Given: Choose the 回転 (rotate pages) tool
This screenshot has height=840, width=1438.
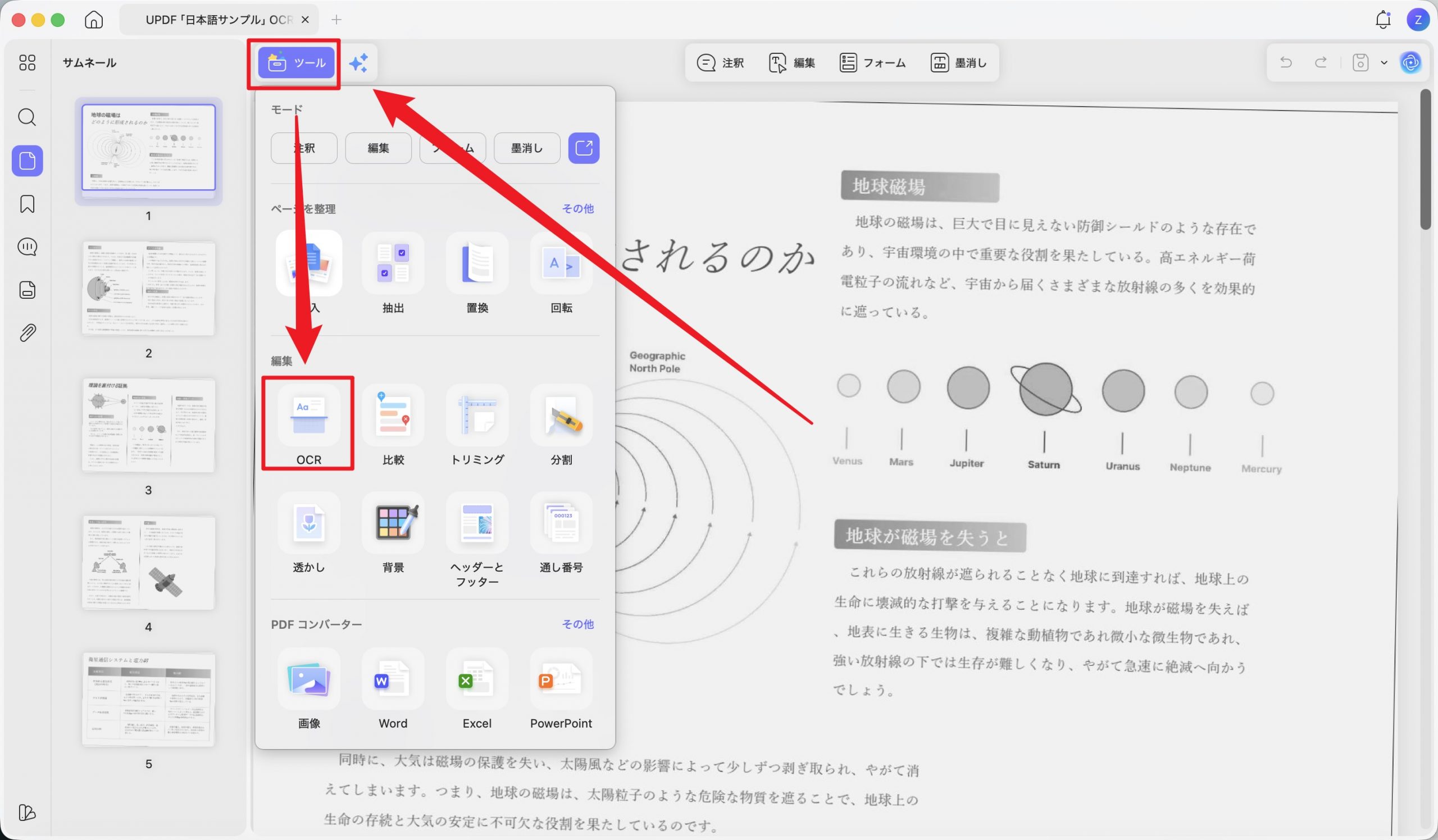Looking at the screenshot, I should click(562, 273).
